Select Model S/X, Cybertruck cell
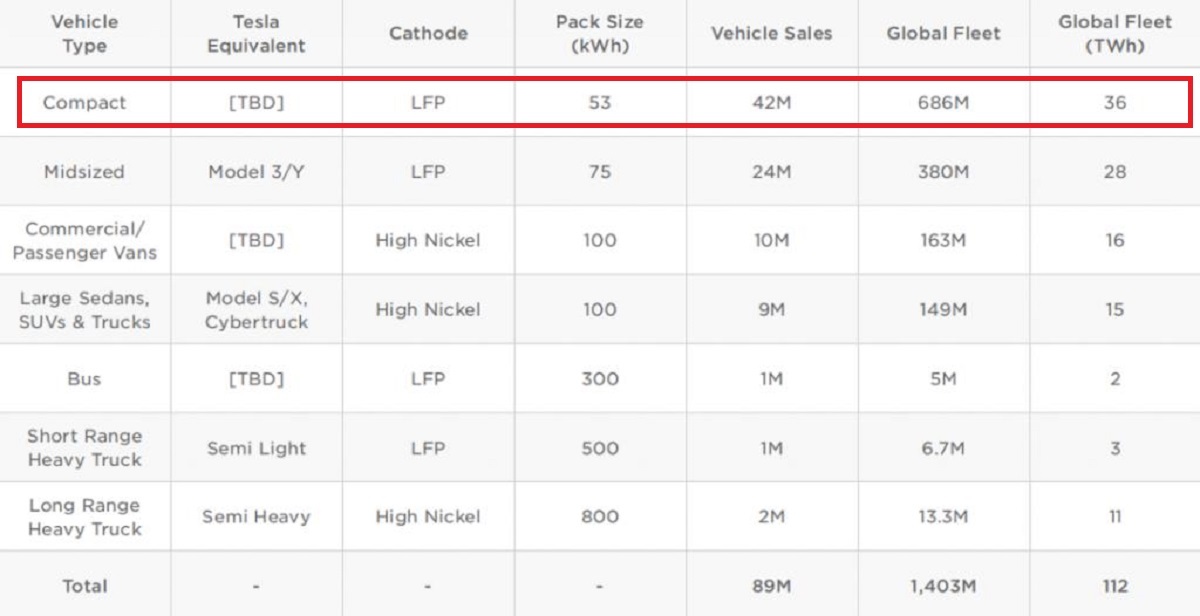This screenshot has width=1200, height=616. 256,310
